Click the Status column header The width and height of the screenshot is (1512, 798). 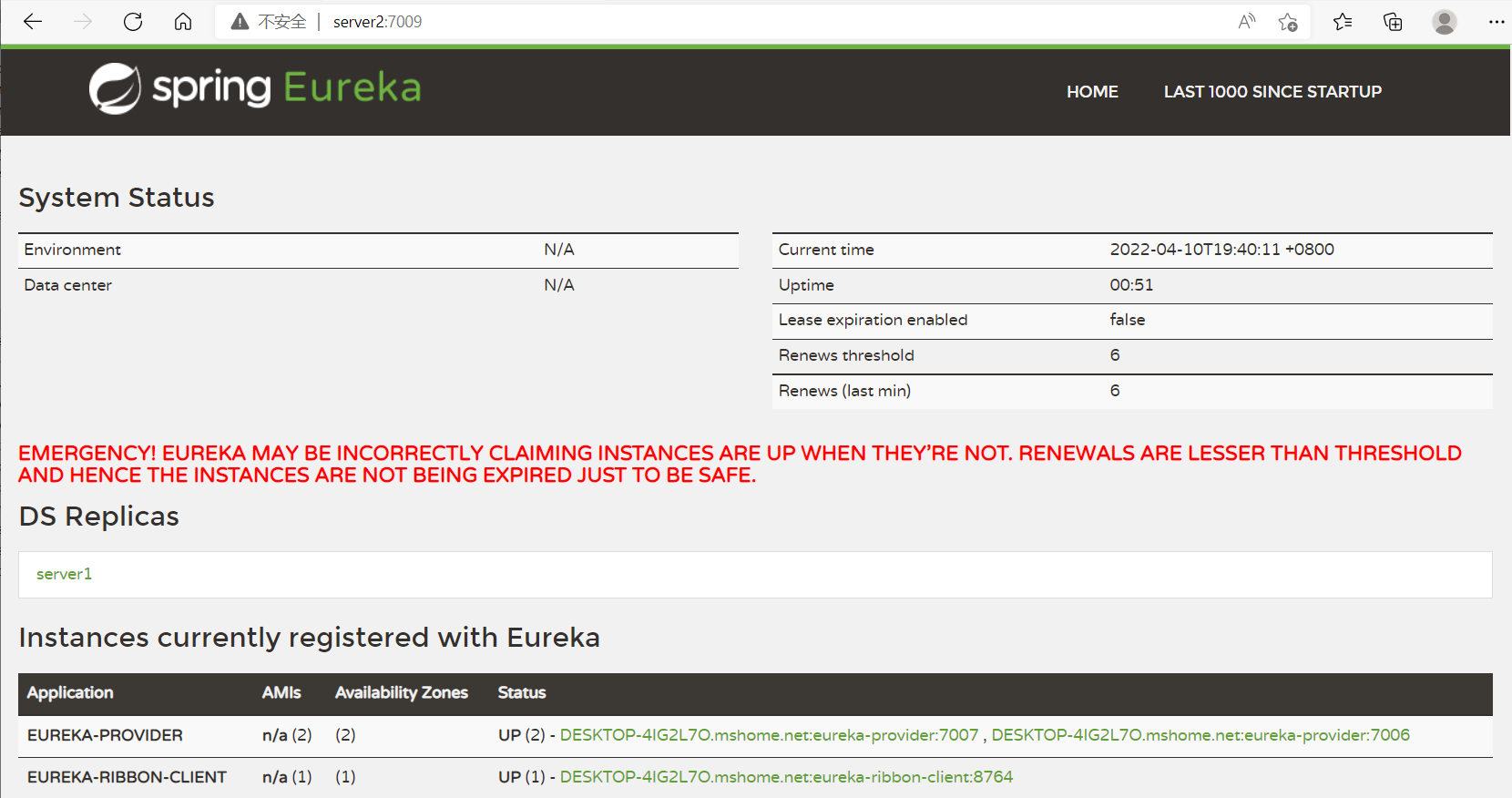(522, 692)
